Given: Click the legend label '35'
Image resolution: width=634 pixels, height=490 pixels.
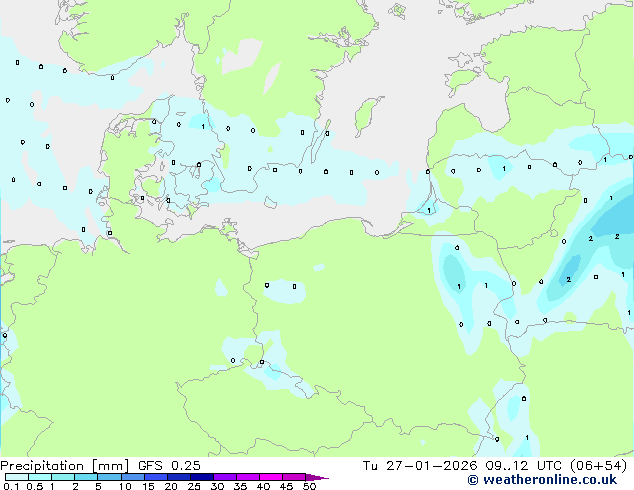Looking at the screenshot, I should (x=240, y=486).
